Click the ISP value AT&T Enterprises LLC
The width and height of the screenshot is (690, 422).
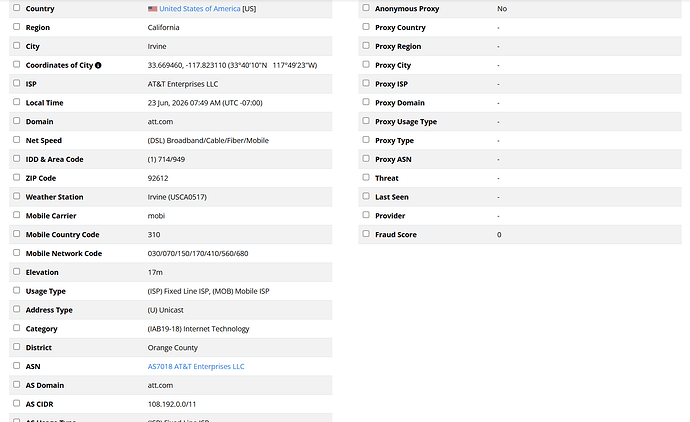coord(183,84)
